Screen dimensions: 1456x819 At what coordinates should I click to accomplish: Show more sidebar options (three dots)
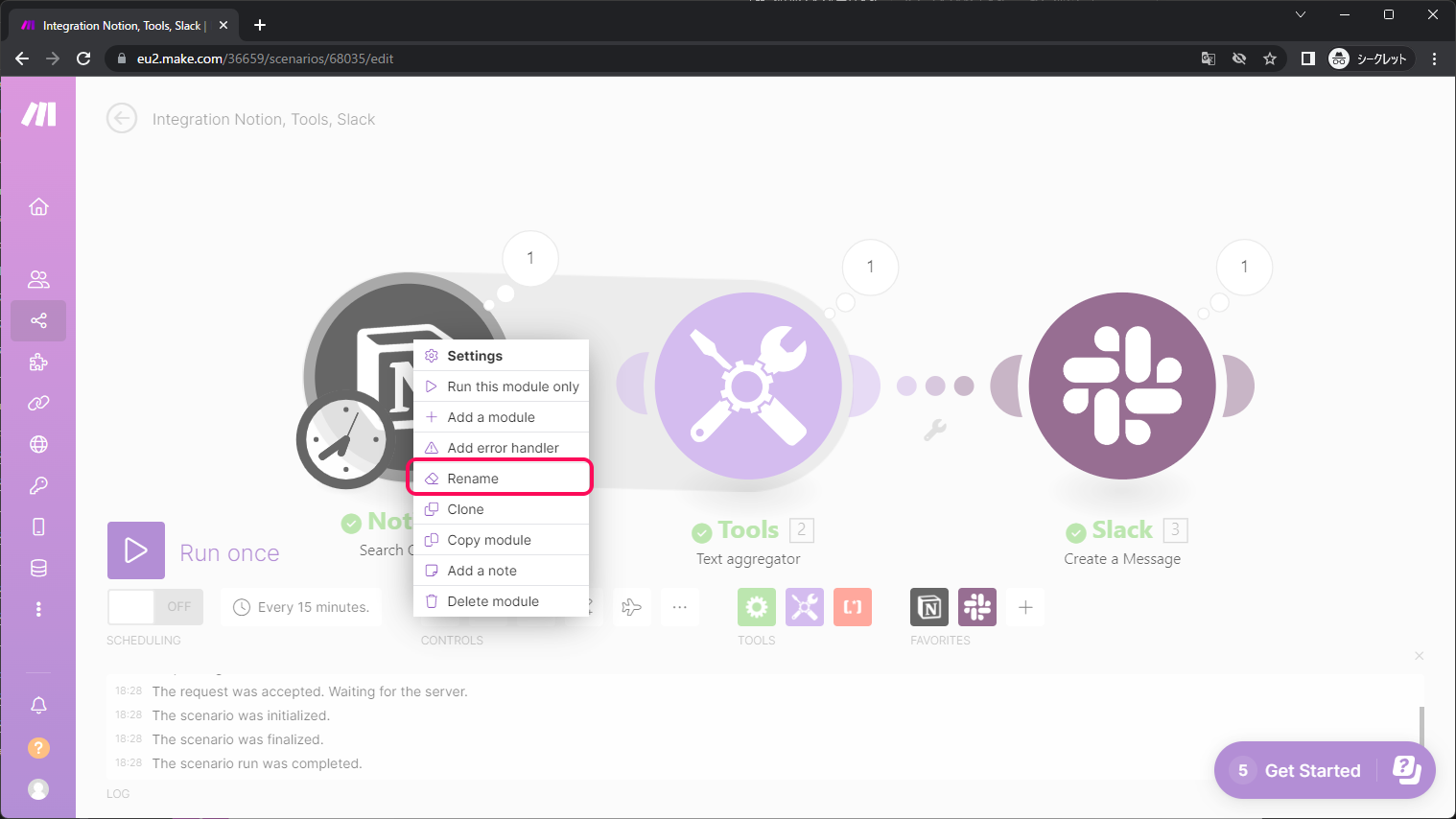[38, 609]
